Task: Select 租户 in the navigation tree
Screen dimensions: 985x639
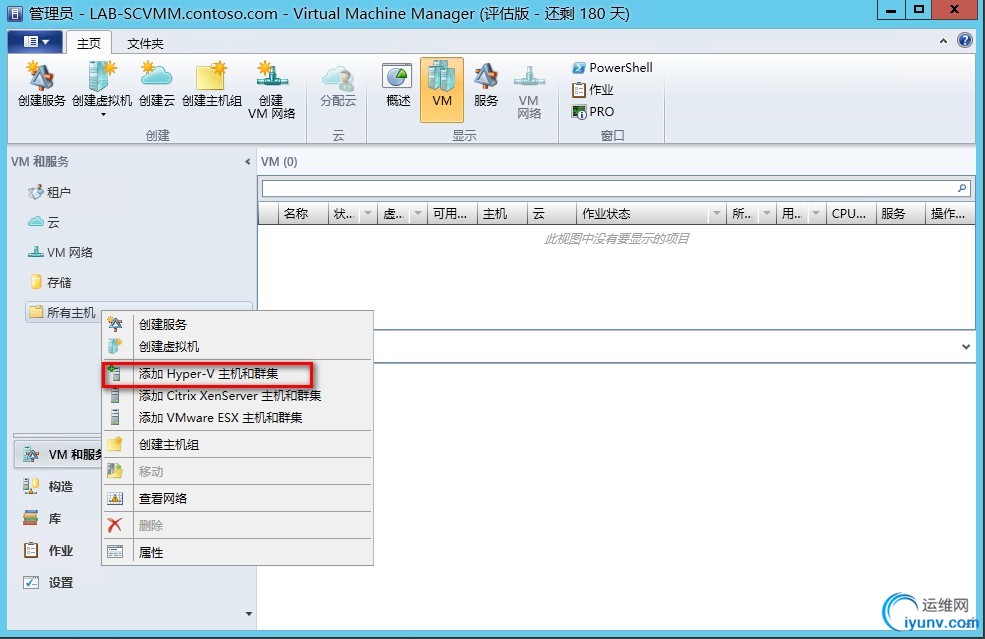Action: point(50,192)
